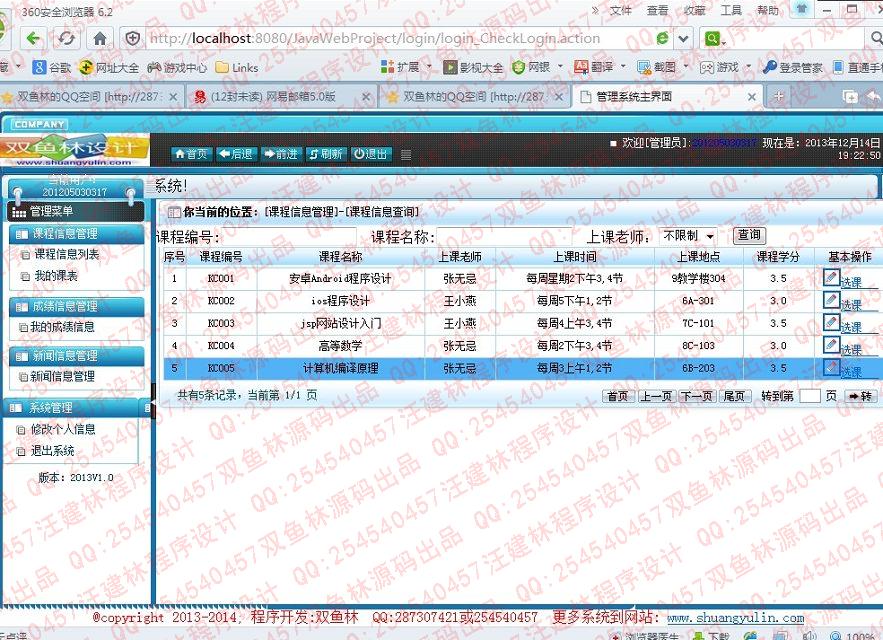Open the 工具 browser menu
The image size is (883, 640).
click(x=731, y=10)
